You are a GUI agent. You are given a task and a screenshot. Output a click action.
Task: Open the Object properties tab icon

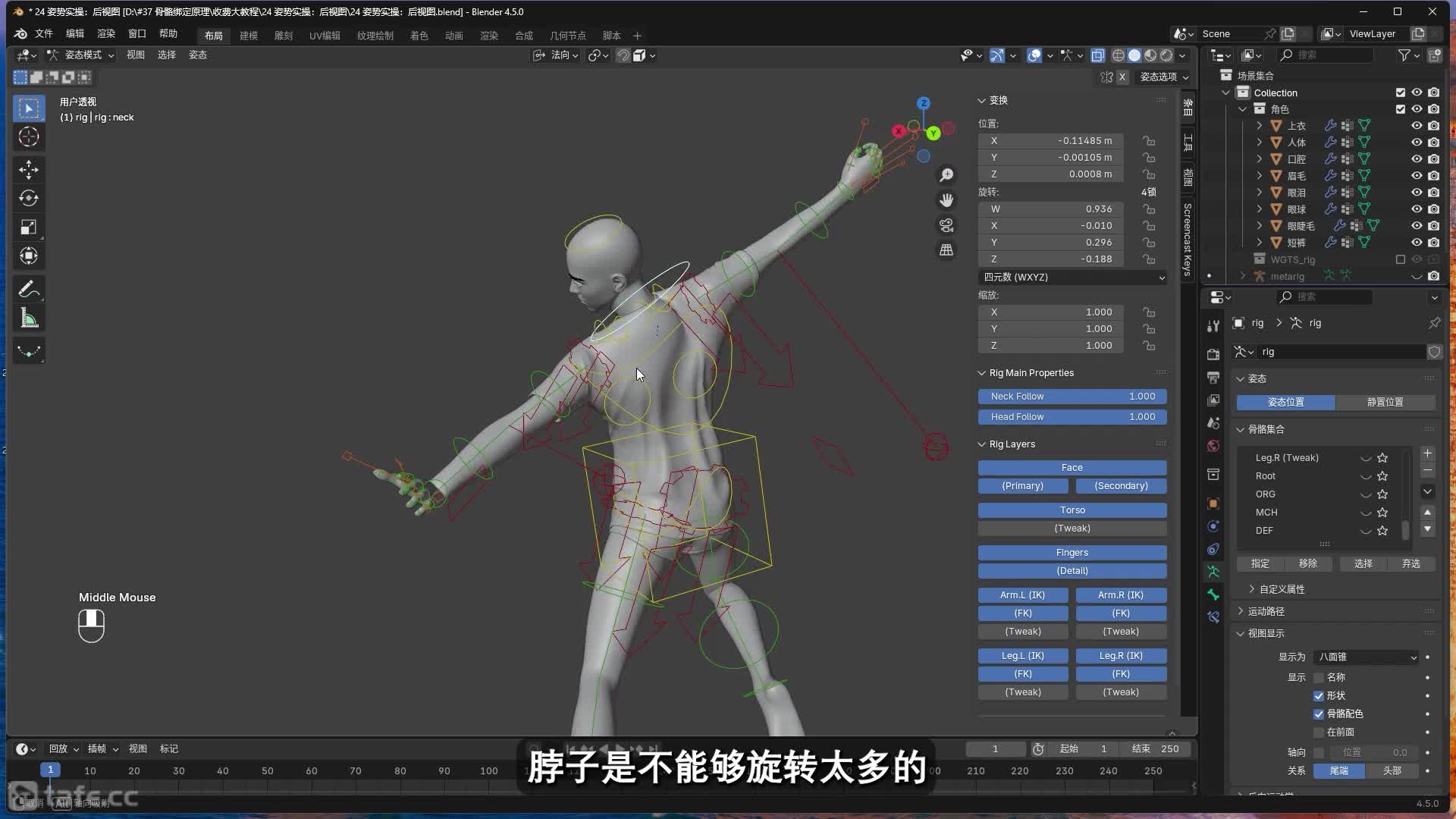[x=1213, y=504]
